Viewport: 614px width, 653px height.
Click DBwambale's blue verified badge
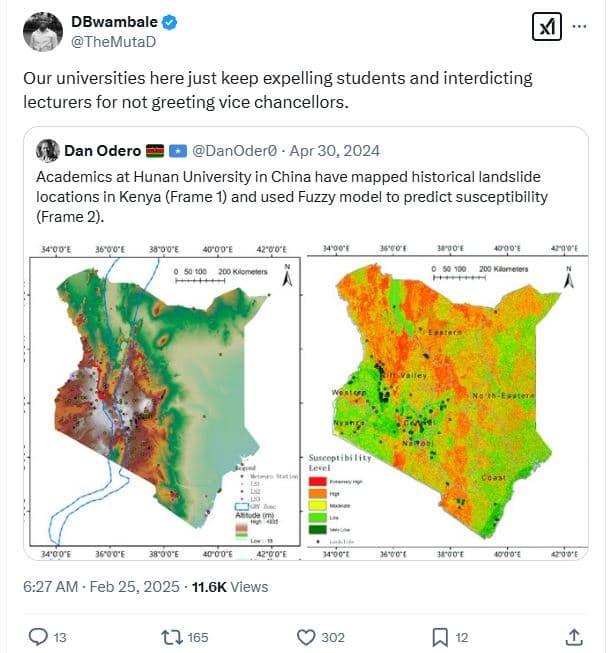click(172, 21)
